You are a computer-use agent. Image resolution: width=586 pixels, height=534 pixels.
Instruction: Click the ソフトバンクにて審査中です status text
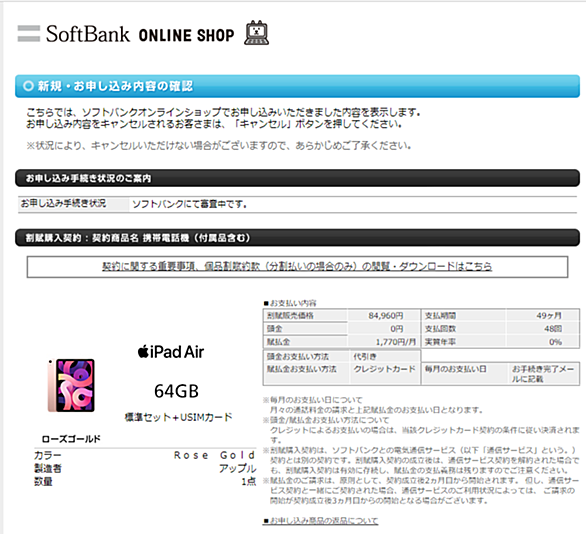(190, 204)
